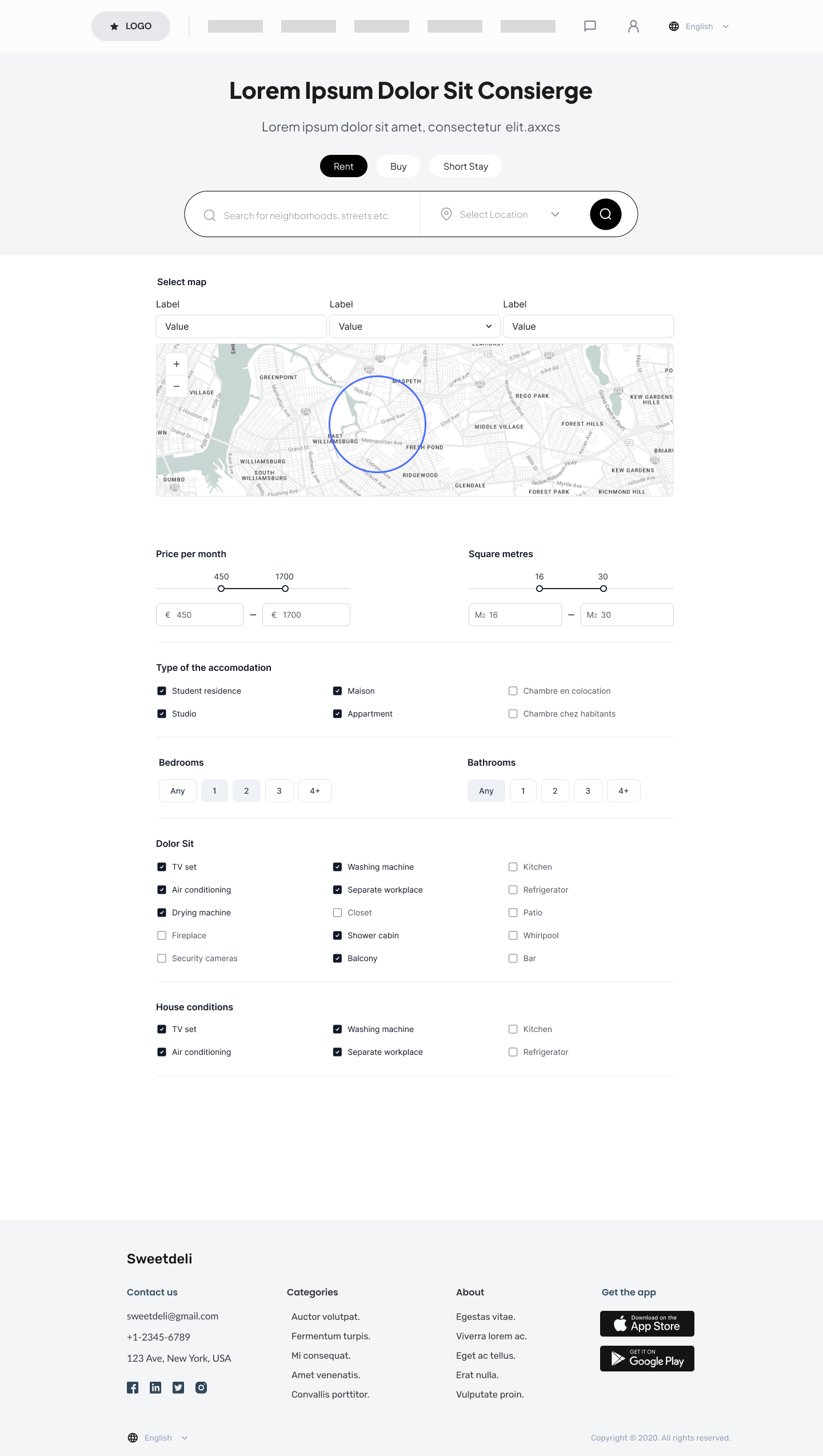Enable the Fireplace checkbox

(162, 935)
